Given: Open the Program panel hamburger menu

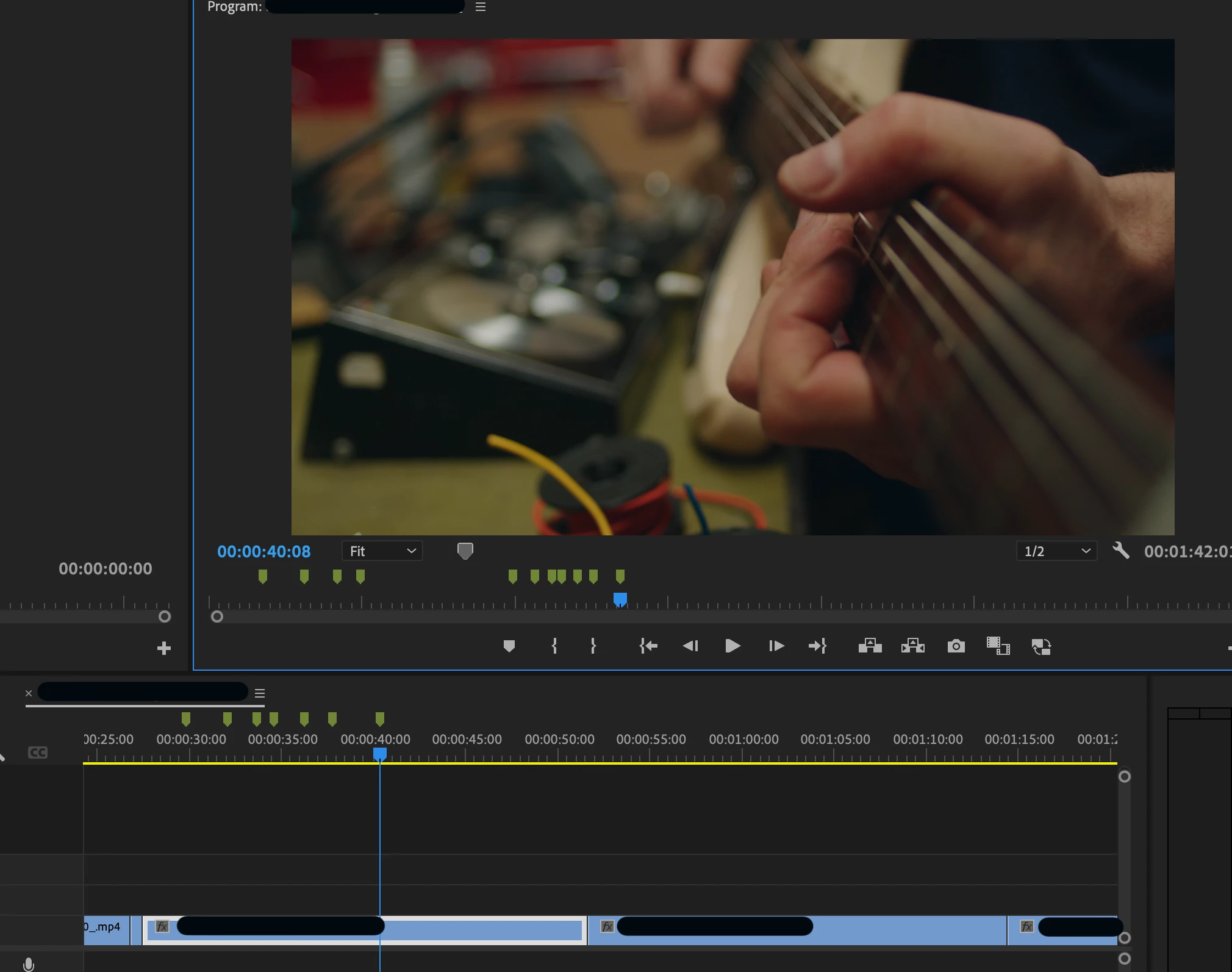Looking at the screenshot, I should 481,7.
